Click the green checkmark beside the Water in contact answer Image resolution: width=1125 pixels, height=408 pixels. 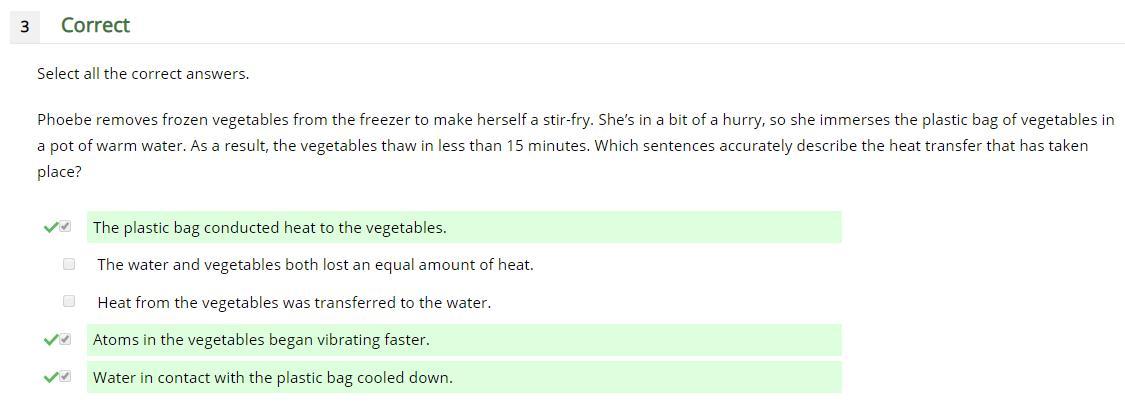[x=50, y=378]
